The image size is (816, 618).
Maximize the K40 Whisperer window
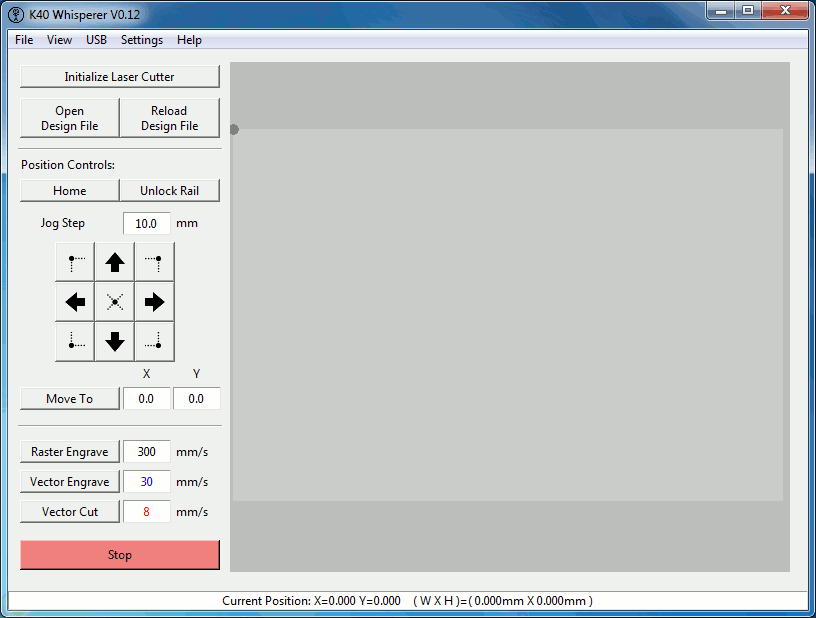tap(748, 11)
